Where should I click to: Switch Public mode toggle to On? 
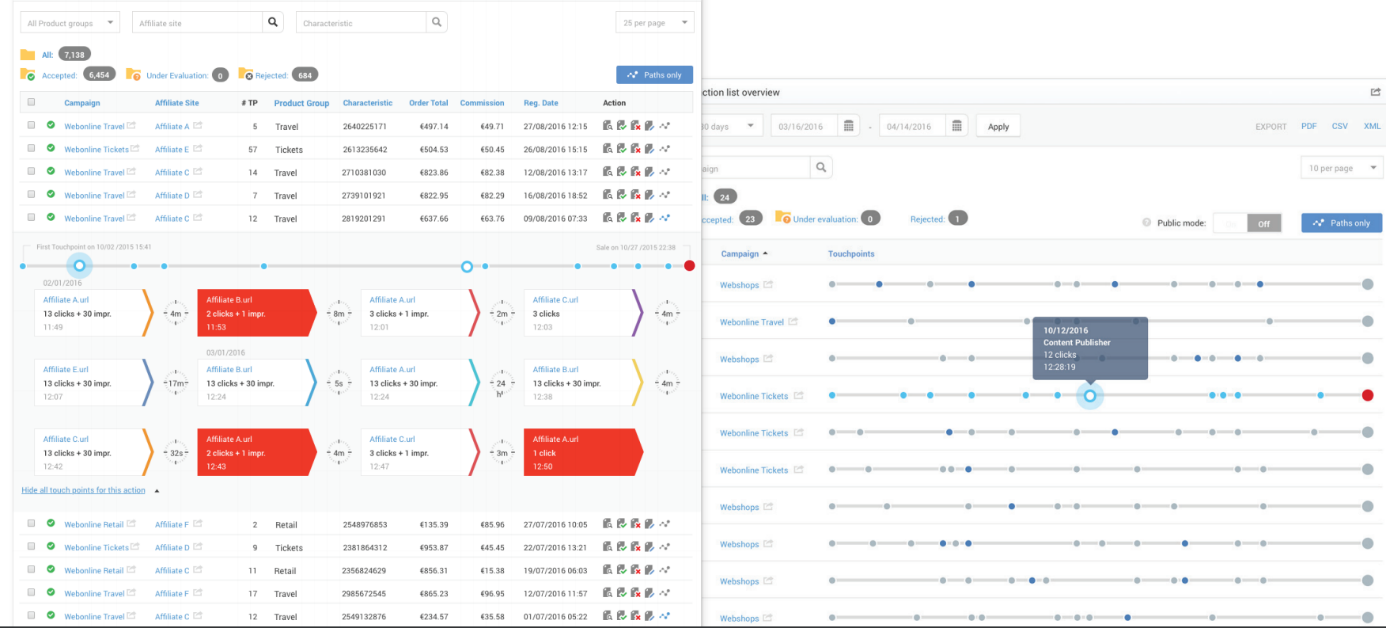click(x=1230, y=223)
